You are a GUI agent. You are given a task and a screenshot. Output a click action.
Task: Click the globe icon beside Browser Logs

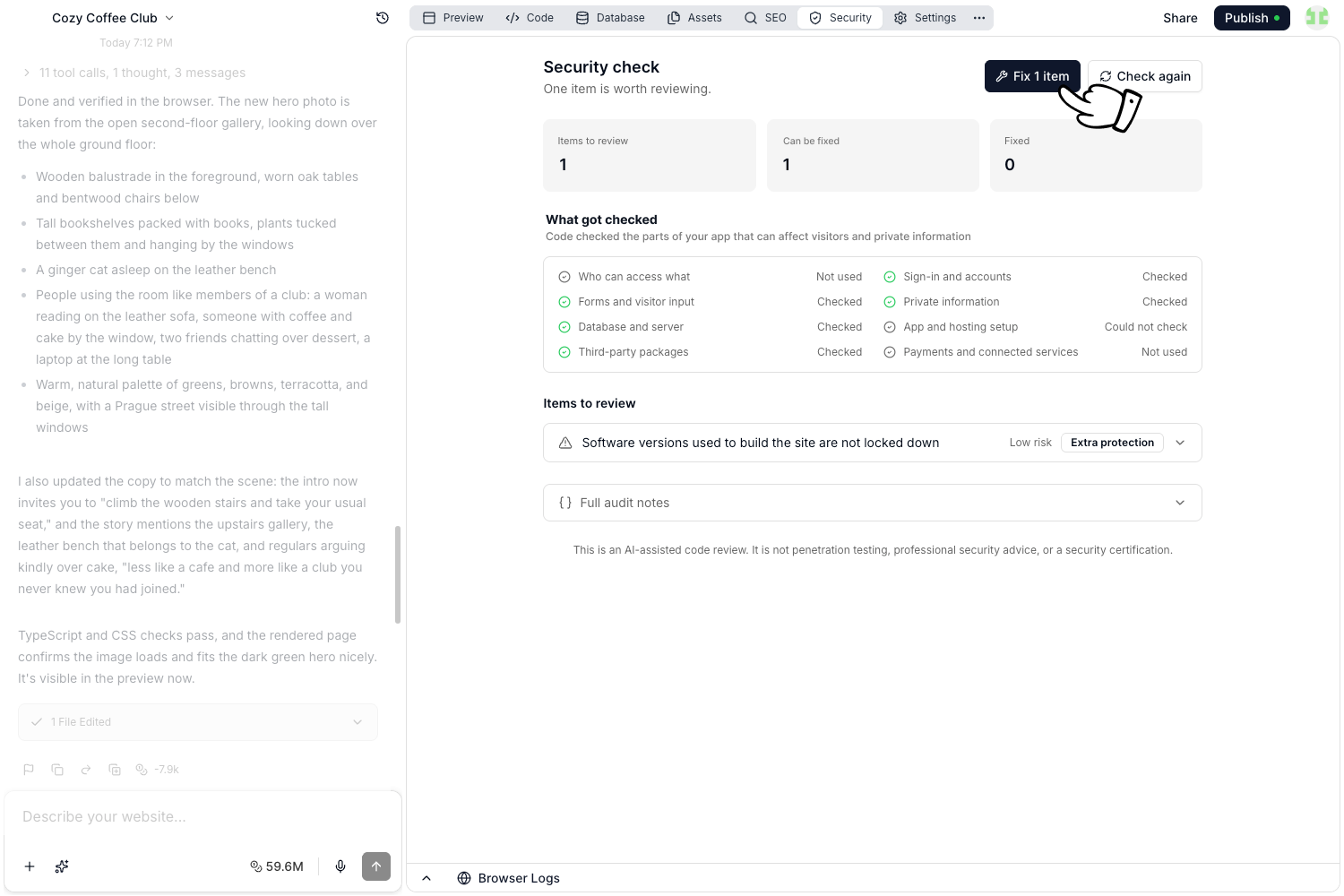click(x=464, y=878)
